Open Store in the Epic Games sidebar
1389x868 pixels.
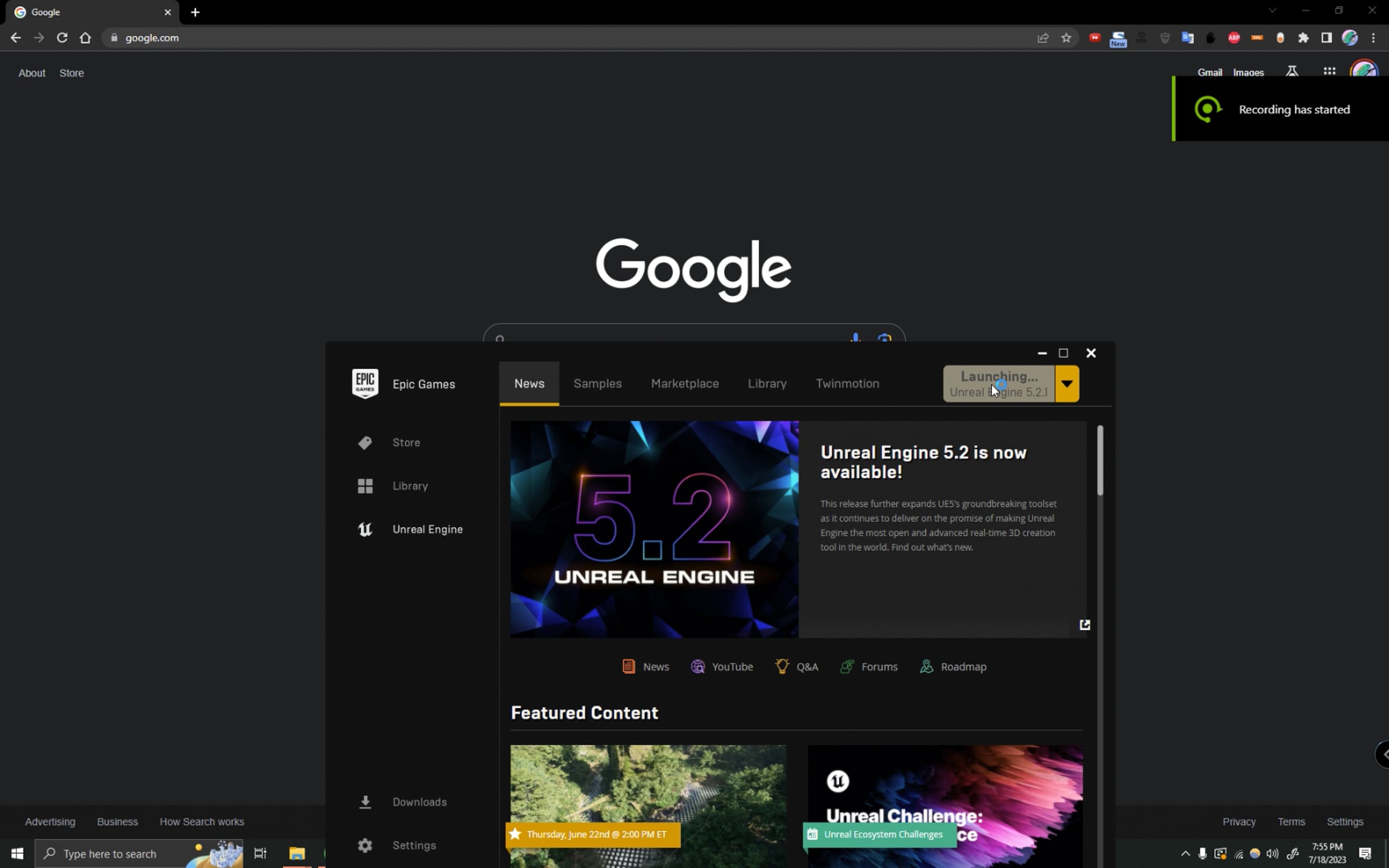405,443
